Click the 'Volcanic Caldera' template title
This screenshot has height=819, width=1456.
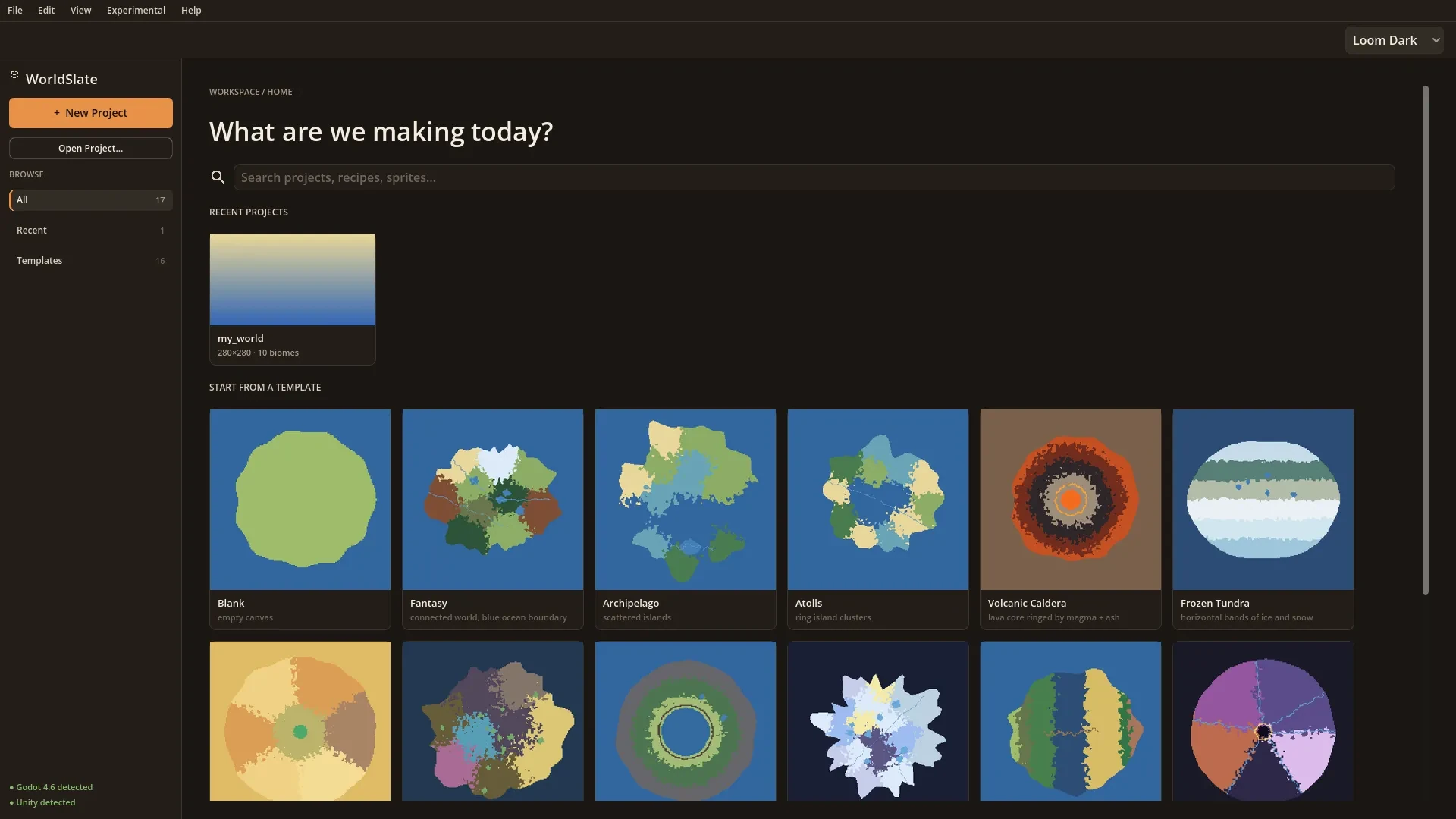tap(1027, 604)
